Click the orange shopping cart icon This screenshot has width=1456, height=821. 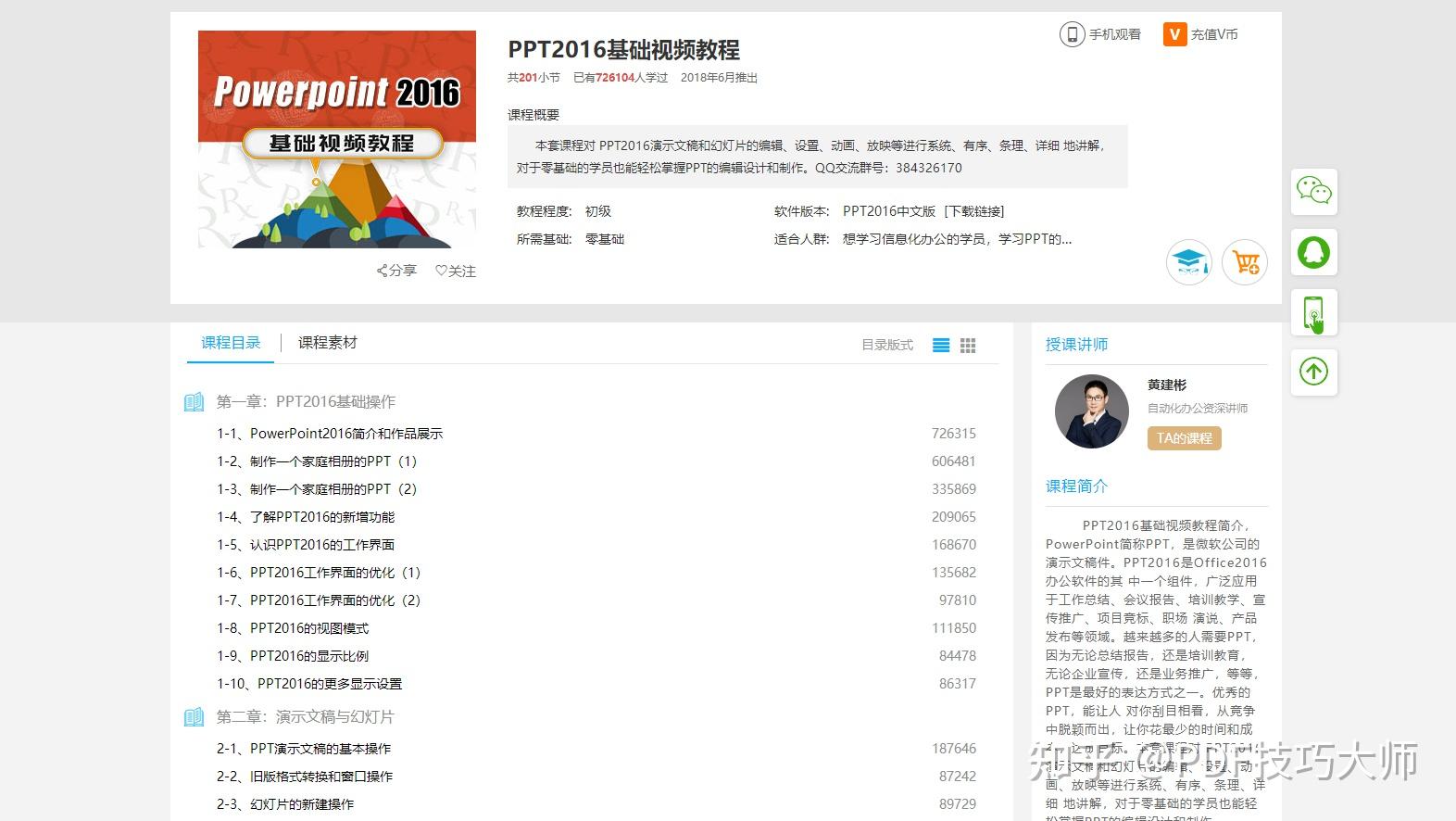tap(1245, 262)
